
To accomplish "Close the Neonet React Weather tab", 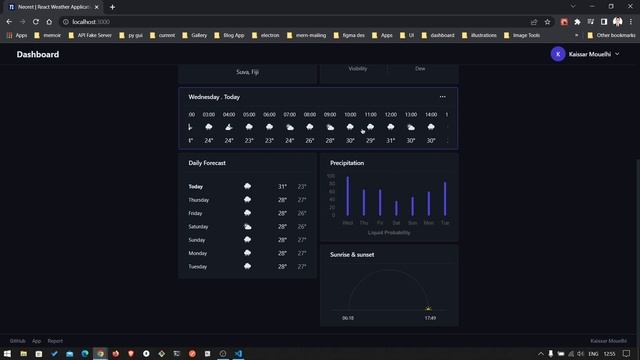I will click(x=97, y=7).
